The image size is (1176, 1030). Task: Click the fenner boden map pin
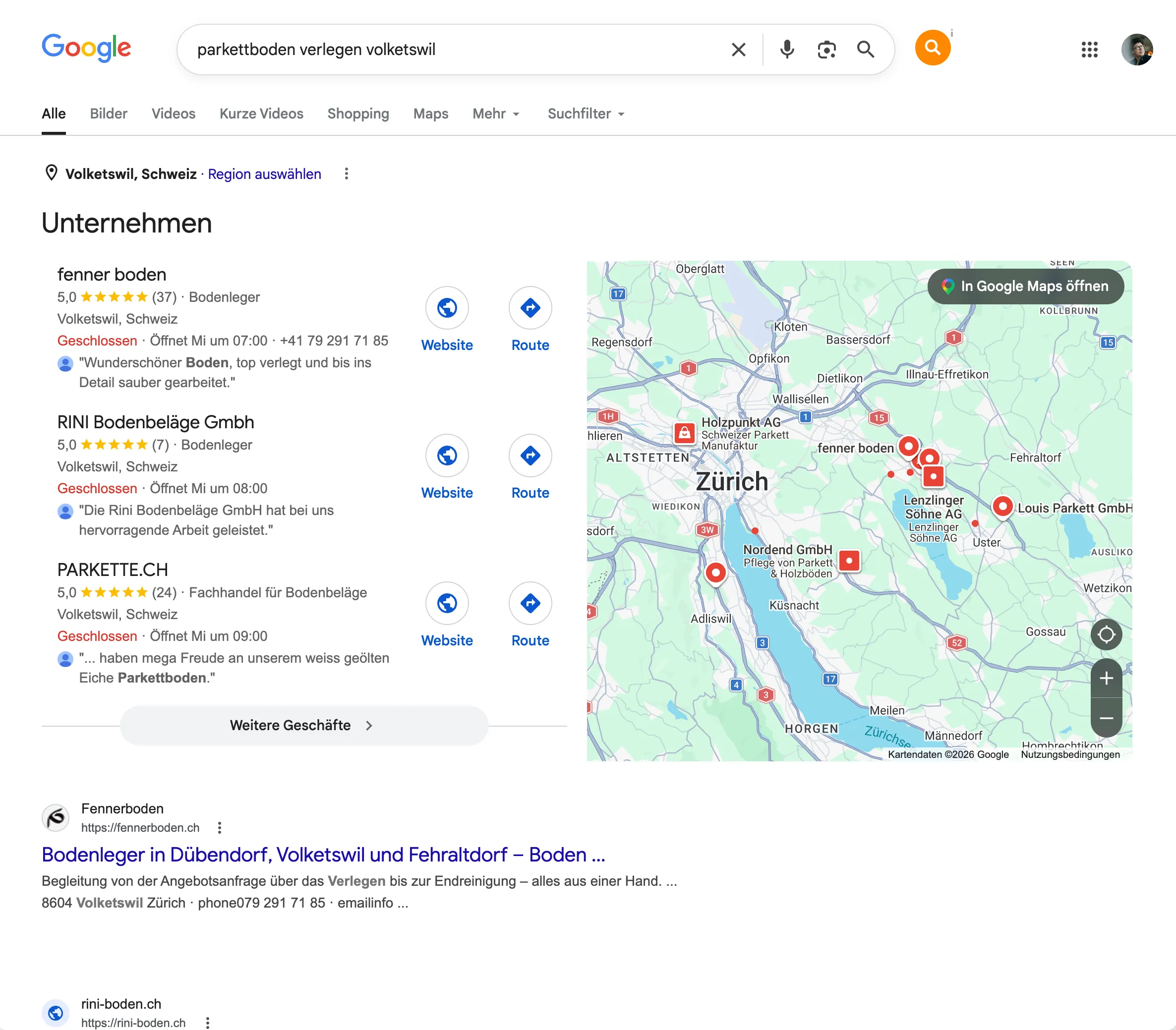908,446
